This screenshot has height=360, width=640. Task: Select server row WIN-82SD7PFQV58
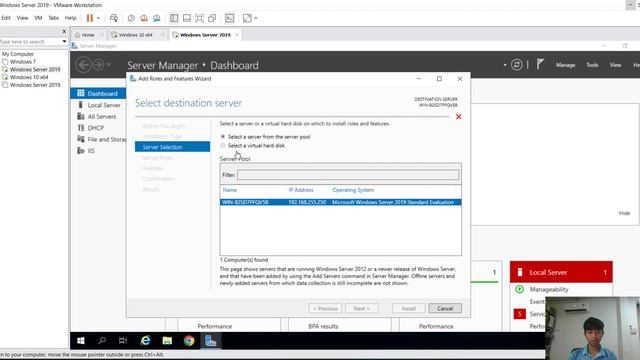click(x=341, y=202)
